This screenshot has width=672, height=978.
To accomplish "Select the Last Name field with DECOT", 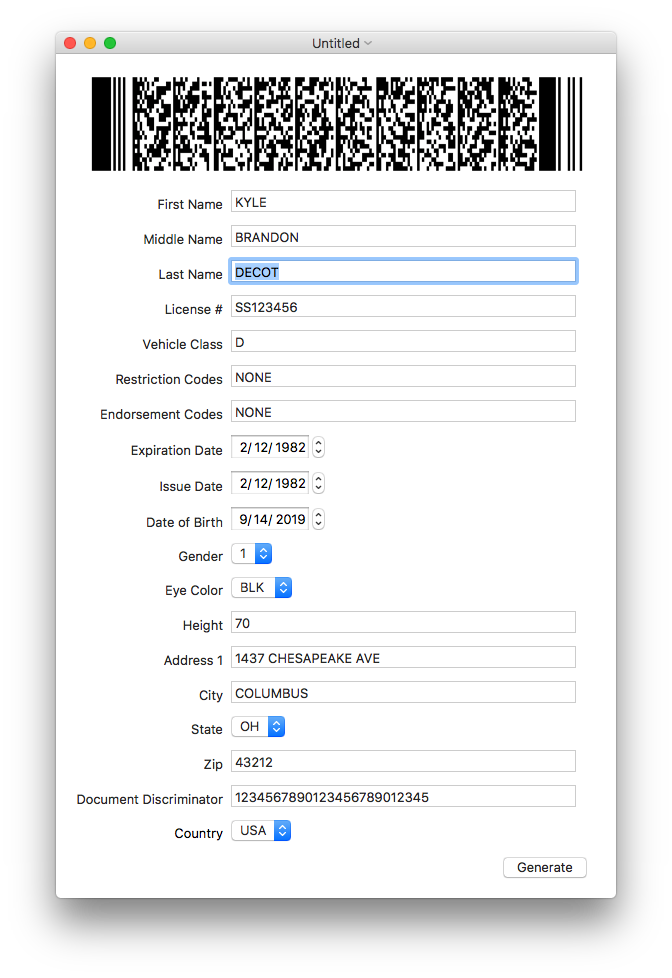I will point(403,272).
